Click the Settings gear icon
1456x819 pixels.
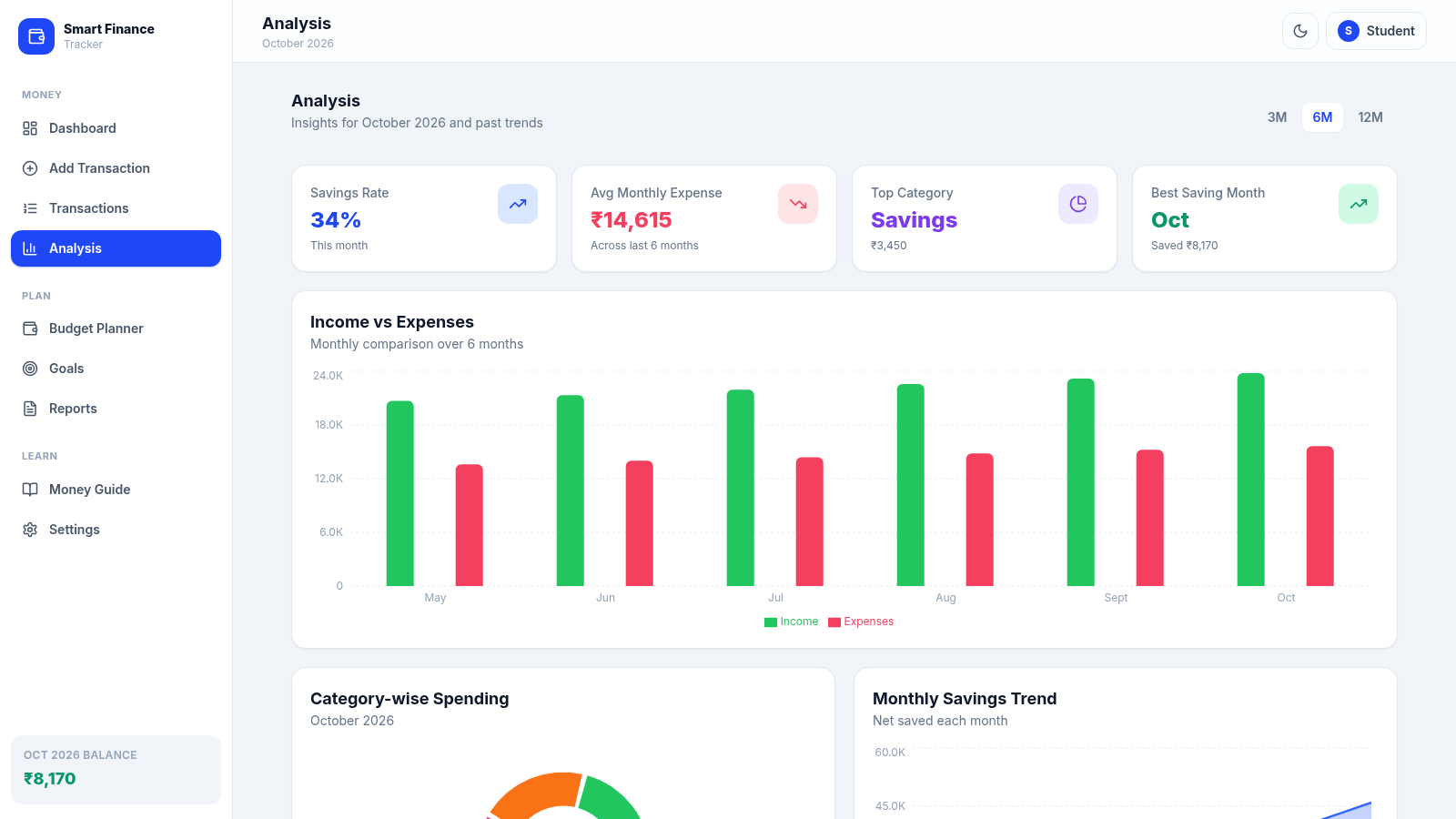click(30, 530)
